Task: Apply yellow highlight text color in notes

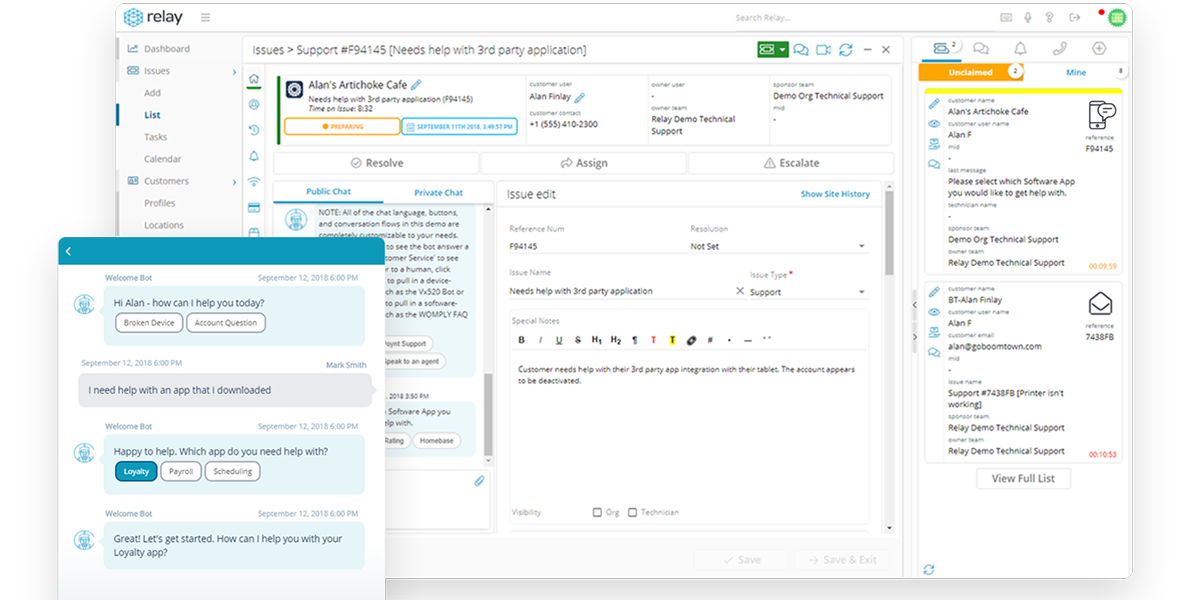Action: [672, 340]
